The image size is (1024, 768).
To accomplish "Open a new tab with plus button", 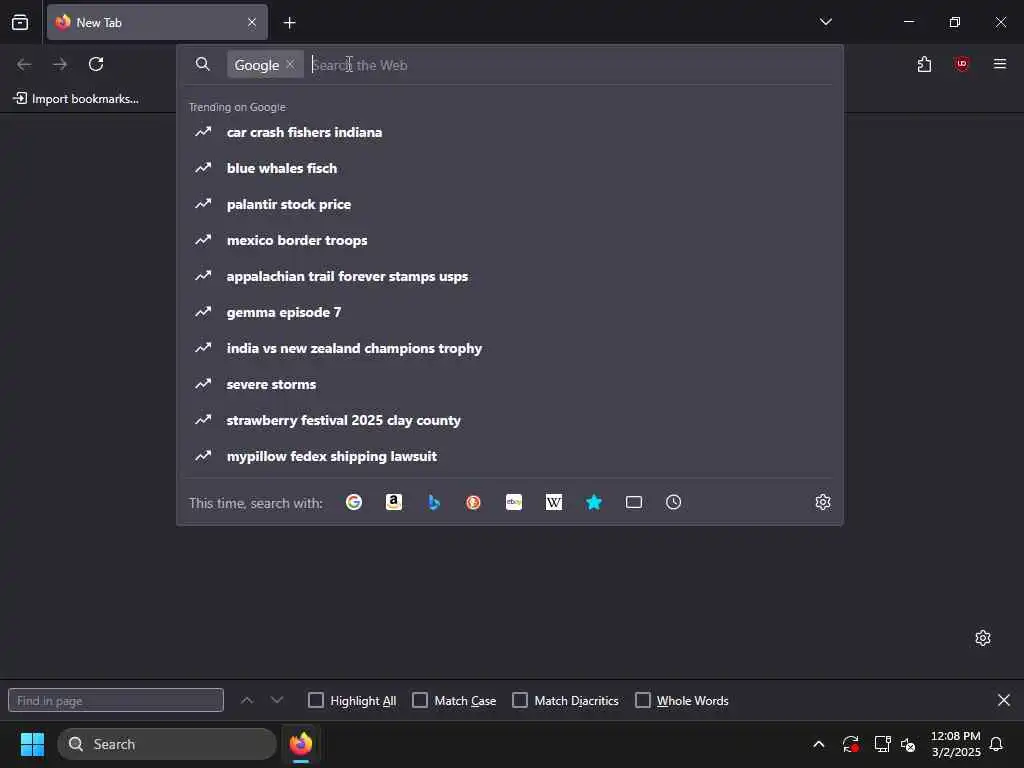I will (x=289, y=23).
